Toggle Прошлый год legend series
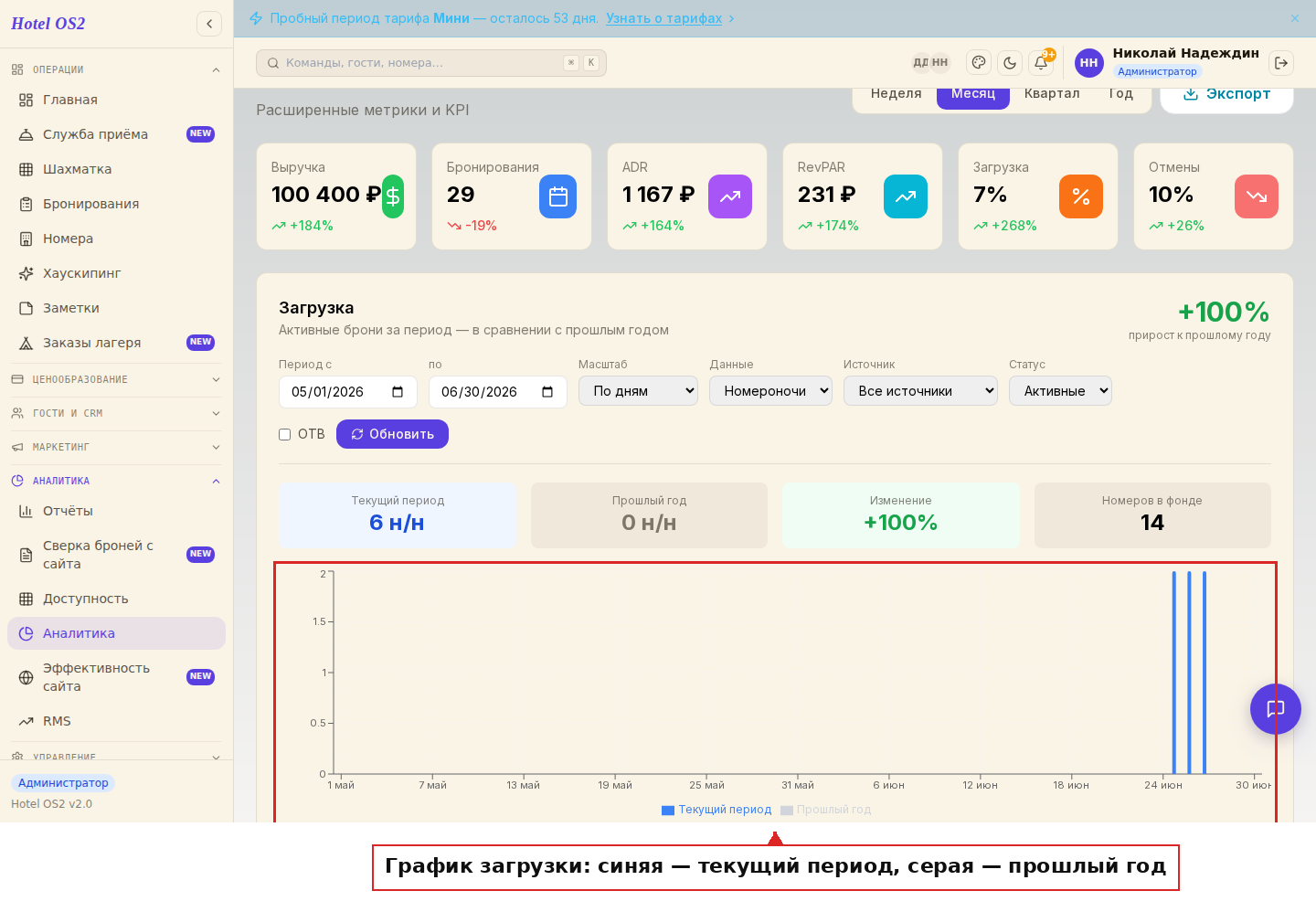 click(x=826, y=810)
